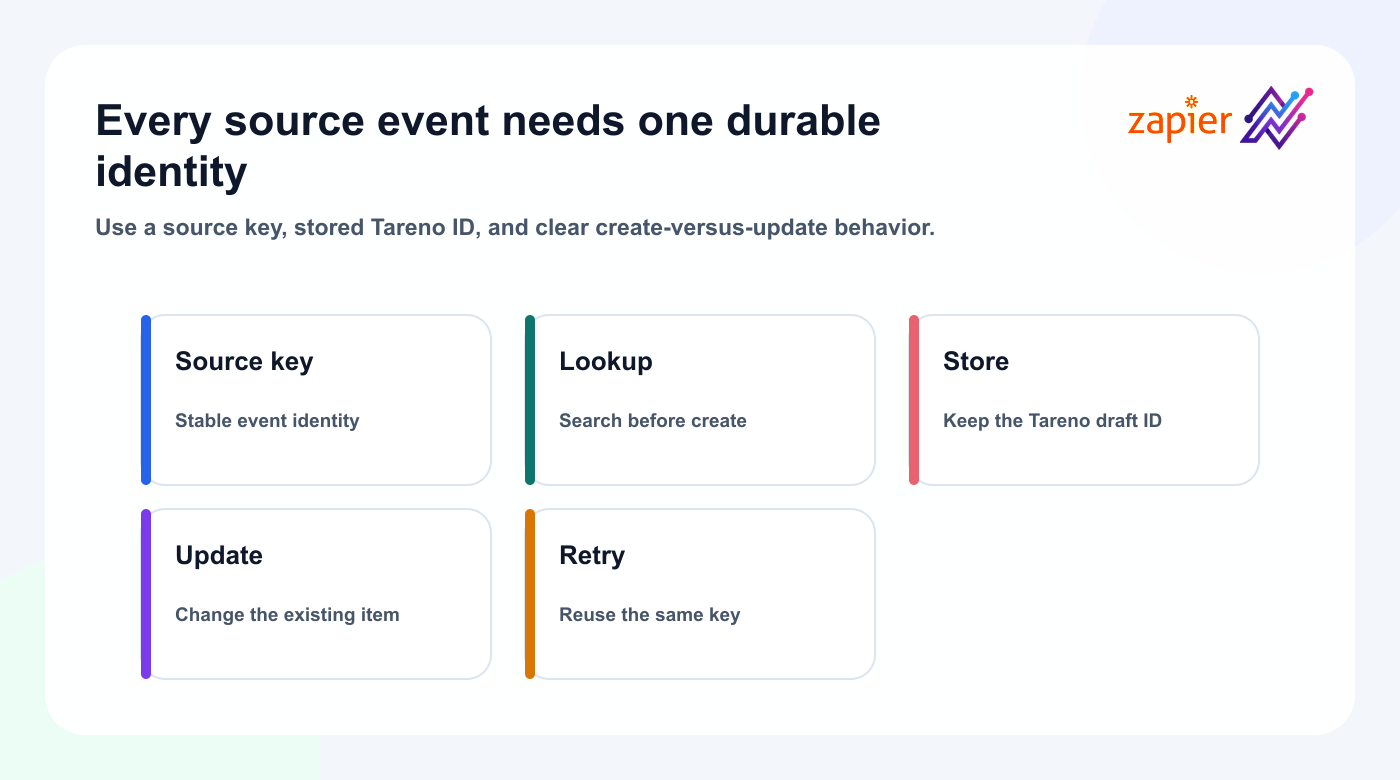1400x780 pixels.
Task: Open the Lookup card
Action: click(x=700, y=400)
